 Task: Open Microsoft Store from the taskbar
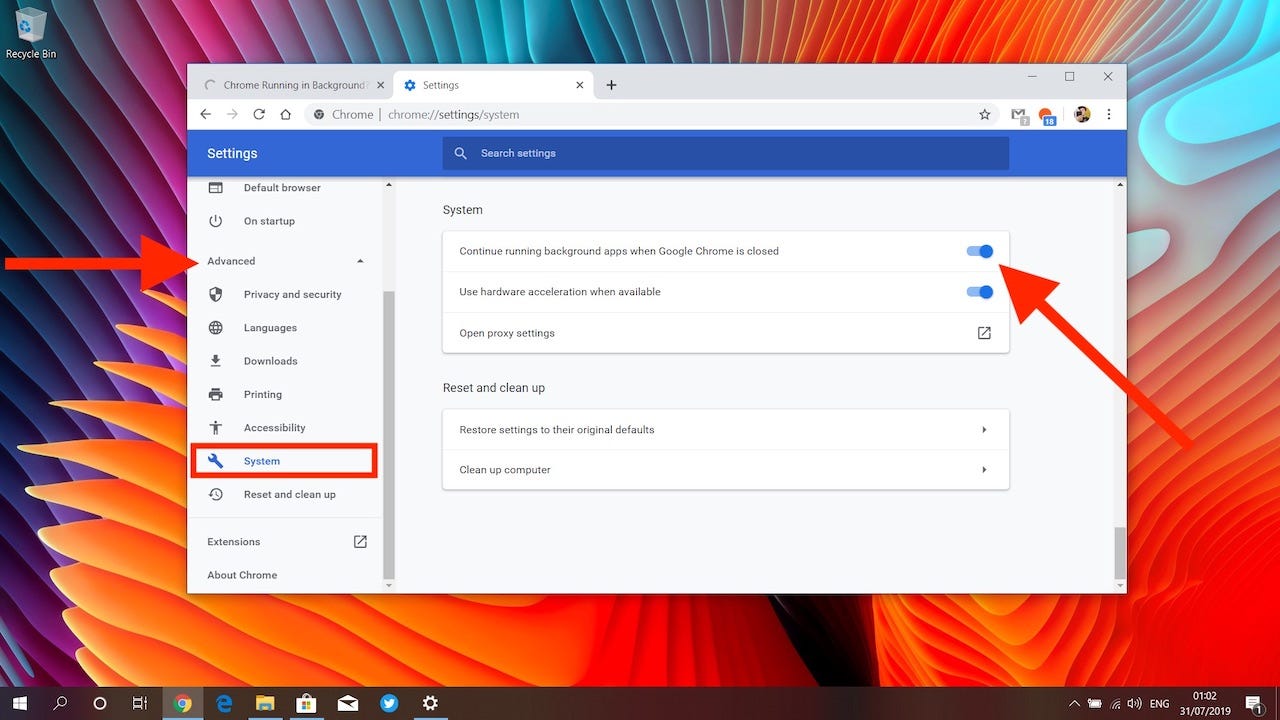tap(306, 703)
